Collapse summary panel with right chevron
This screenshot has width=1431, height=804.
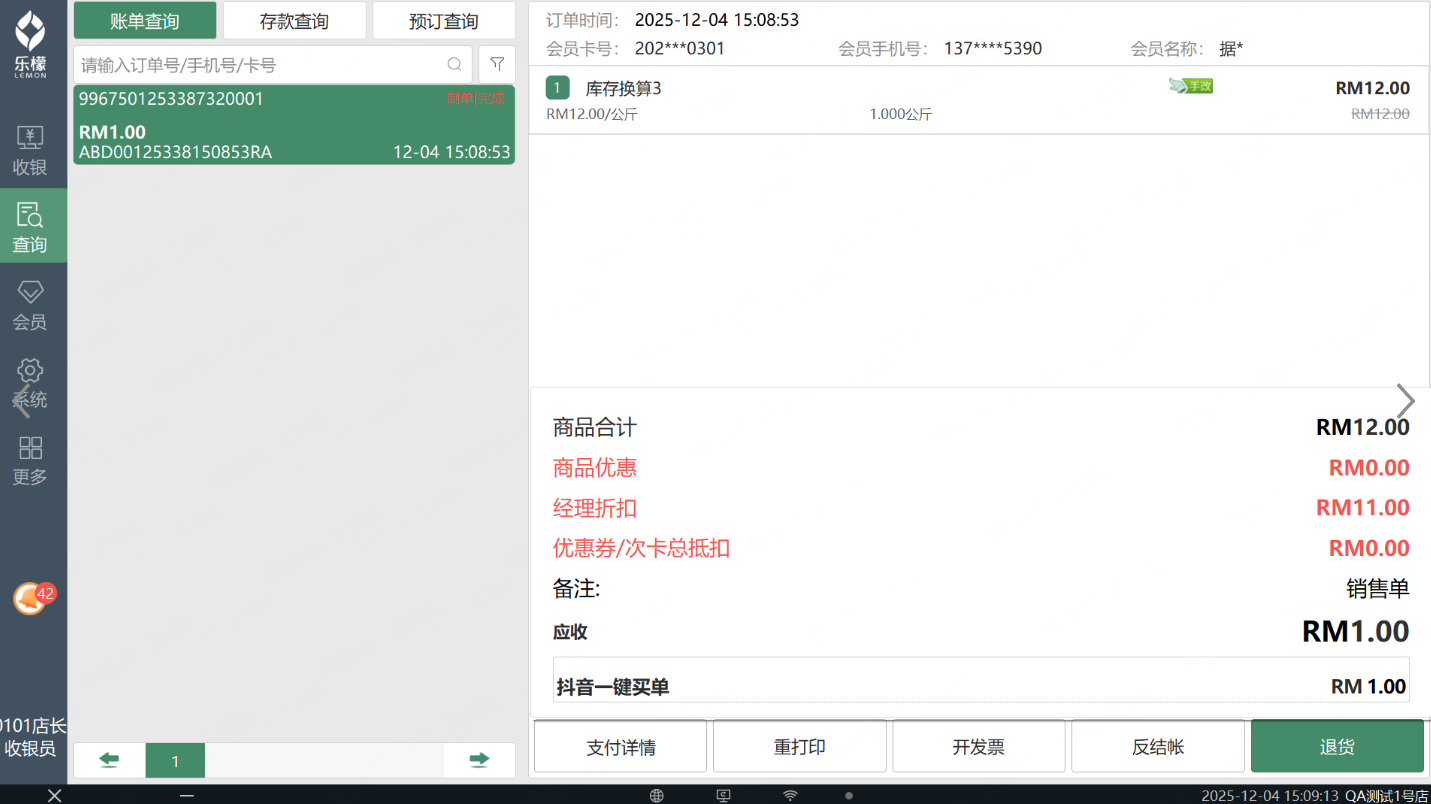point(1406,401)
